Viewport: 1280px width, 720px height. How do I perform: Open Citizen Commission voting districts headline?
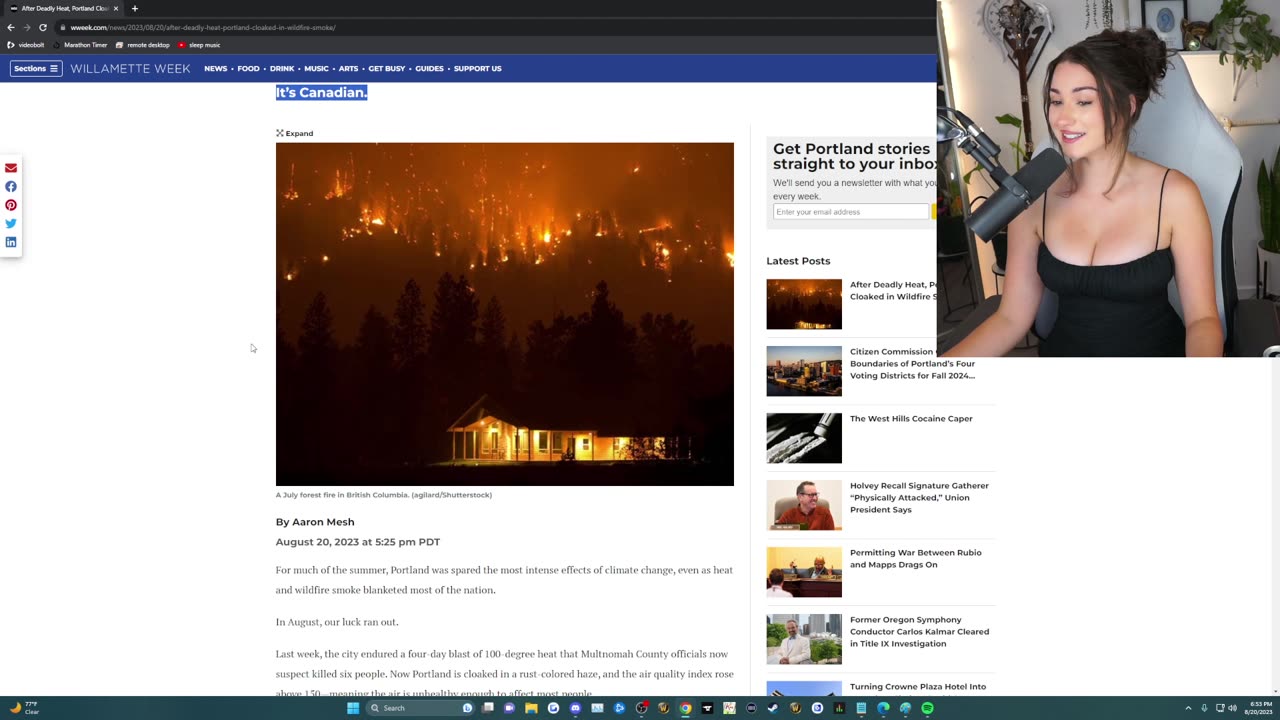(x=912, y=364)
